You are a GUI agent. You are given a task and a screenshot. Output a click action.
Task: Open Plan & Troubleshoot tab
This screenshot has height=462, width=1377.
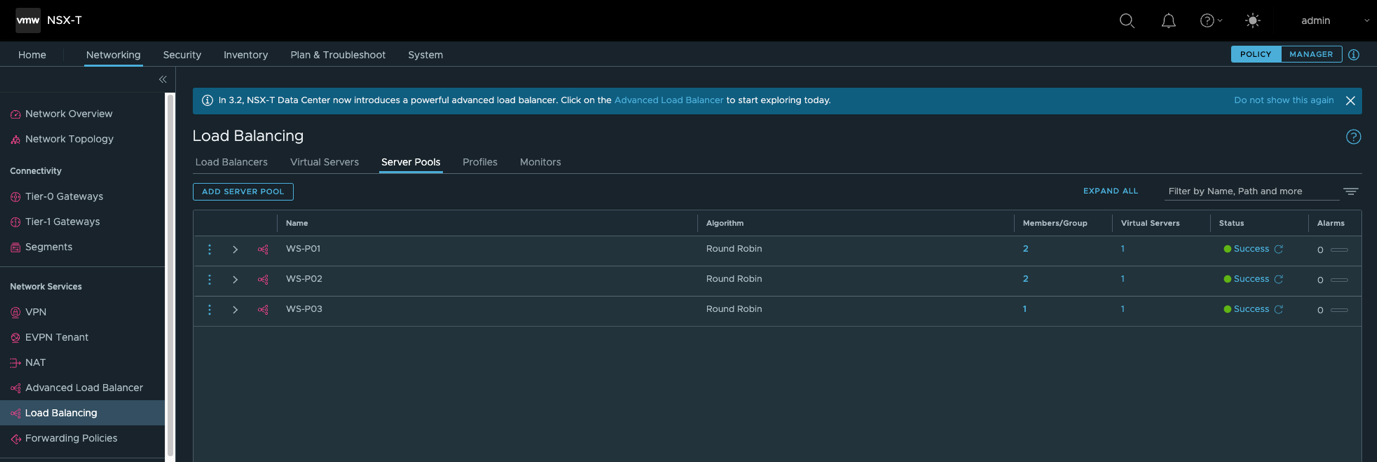(x=338, y=55)
